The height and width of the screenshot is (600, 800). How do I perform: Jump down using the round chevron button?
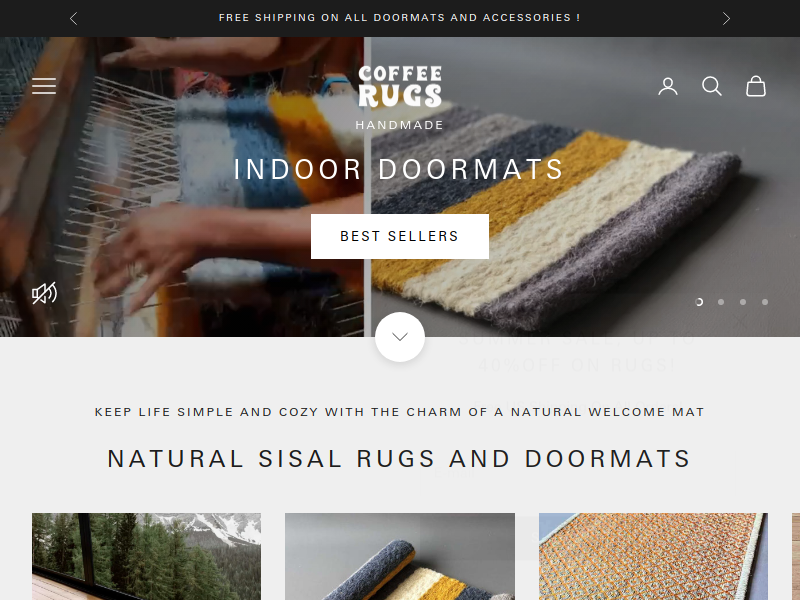tap(400, 337)
